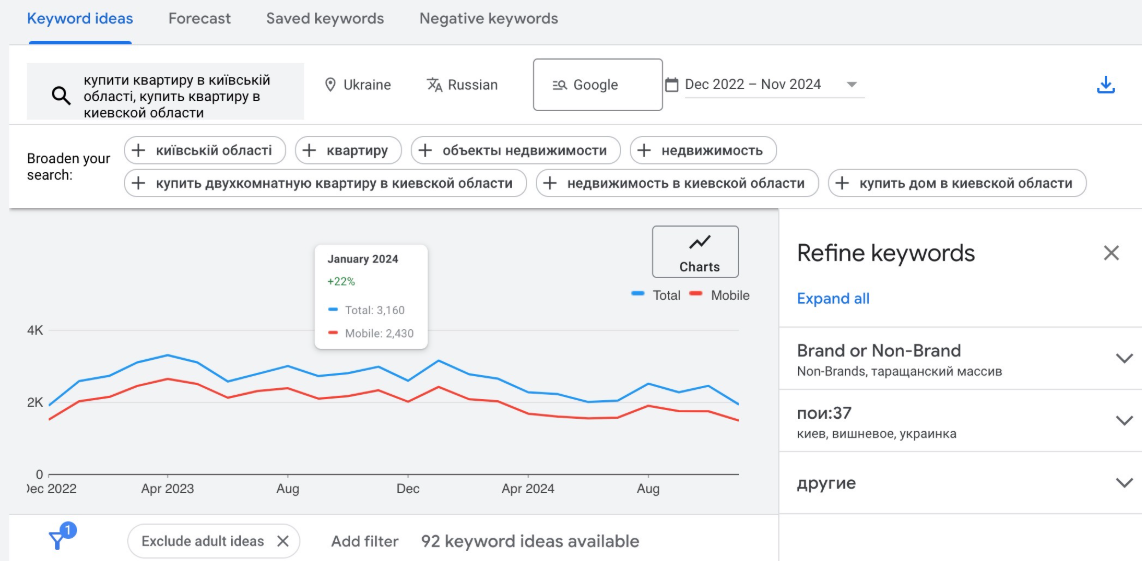1142x561 pixels.
Task: Remove the Exclude adult ideas filter
Action: click(x=282, y=541)
